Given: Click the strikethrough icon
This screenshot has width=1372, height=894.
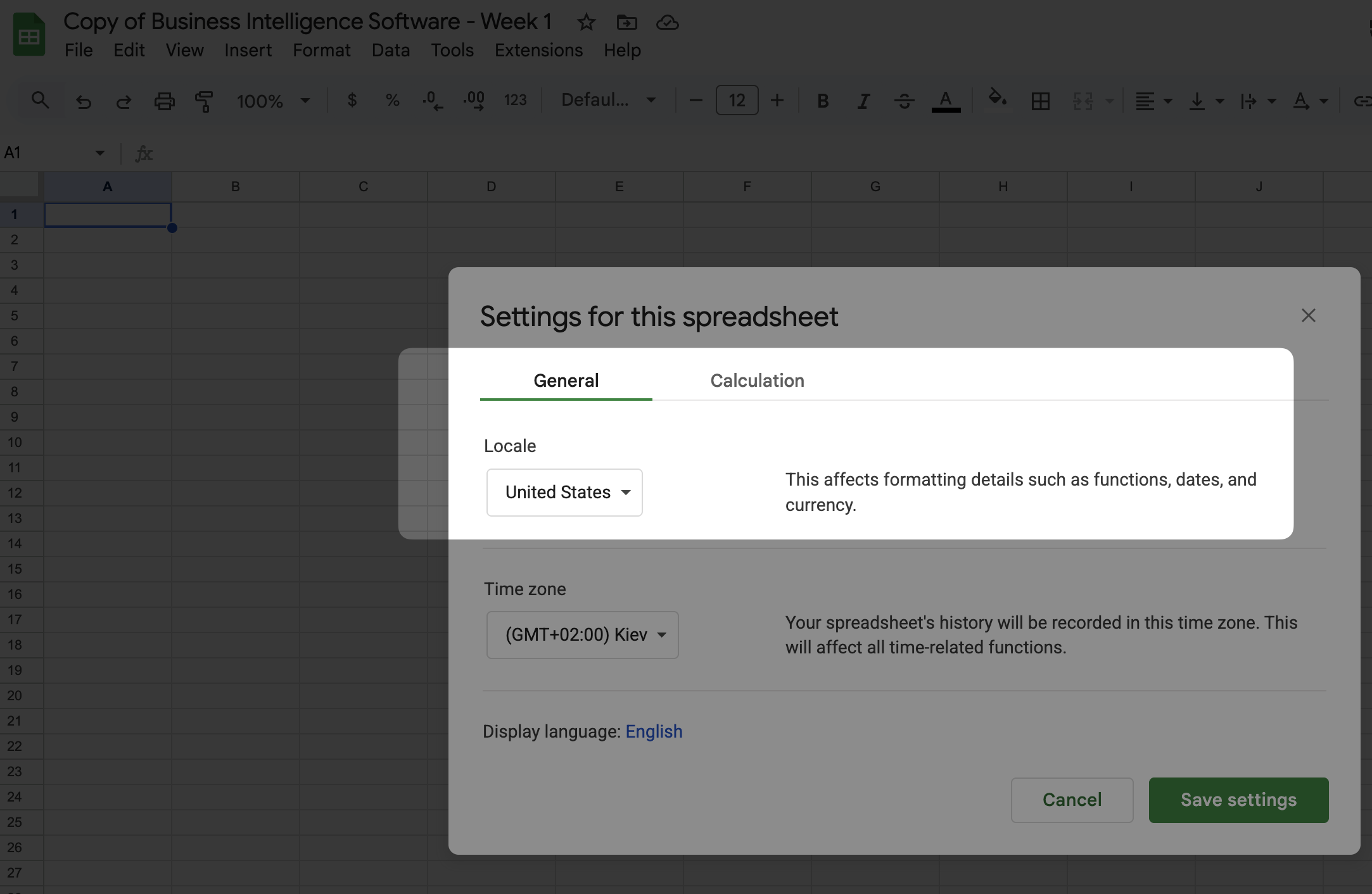Looking at the screenshot, I should (904, 101).
